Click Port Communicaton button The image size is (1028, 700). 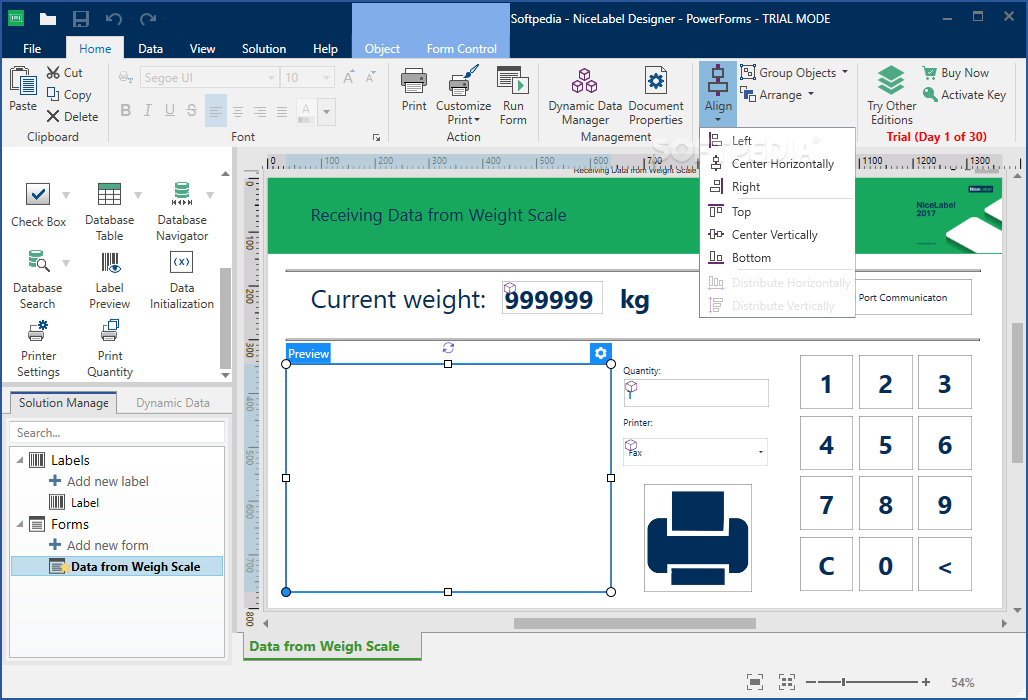coord(913,298)
